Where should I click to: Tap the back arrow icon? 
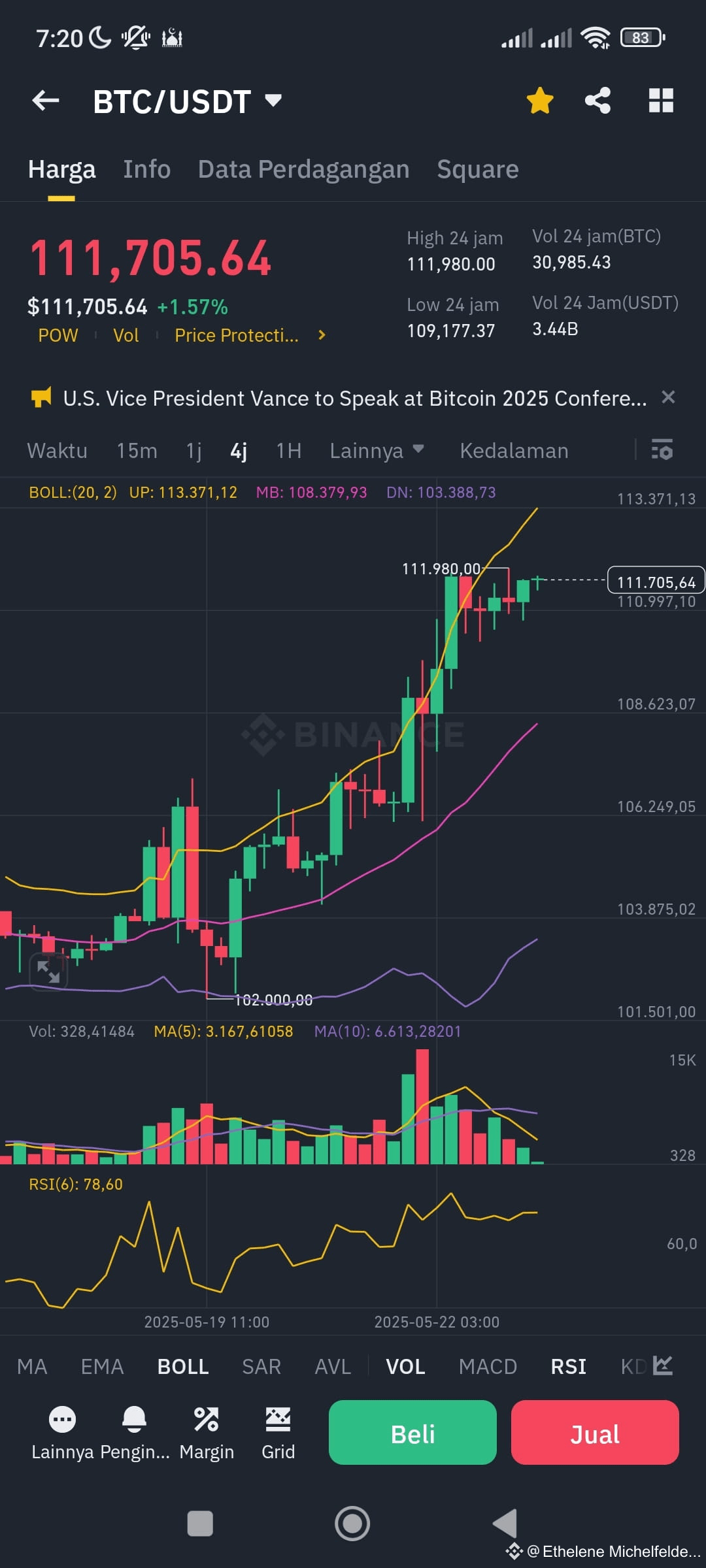(x=46, y=101)
